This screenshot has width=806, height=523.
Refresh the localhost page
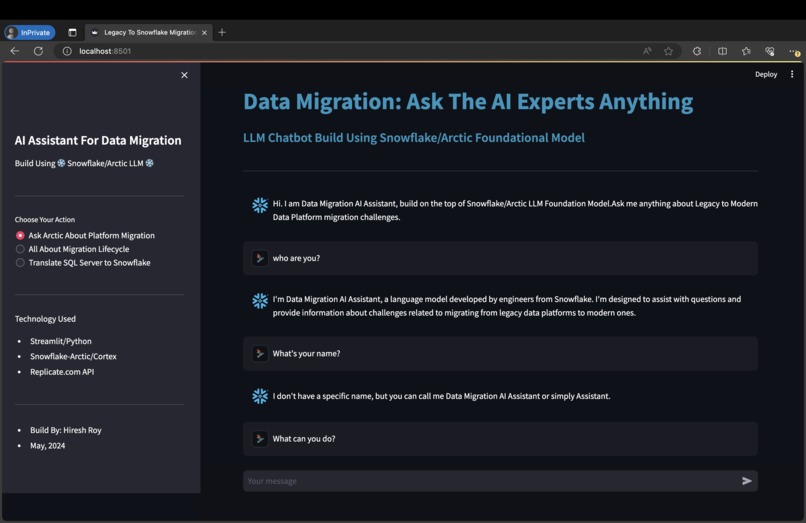coord(39,51)
